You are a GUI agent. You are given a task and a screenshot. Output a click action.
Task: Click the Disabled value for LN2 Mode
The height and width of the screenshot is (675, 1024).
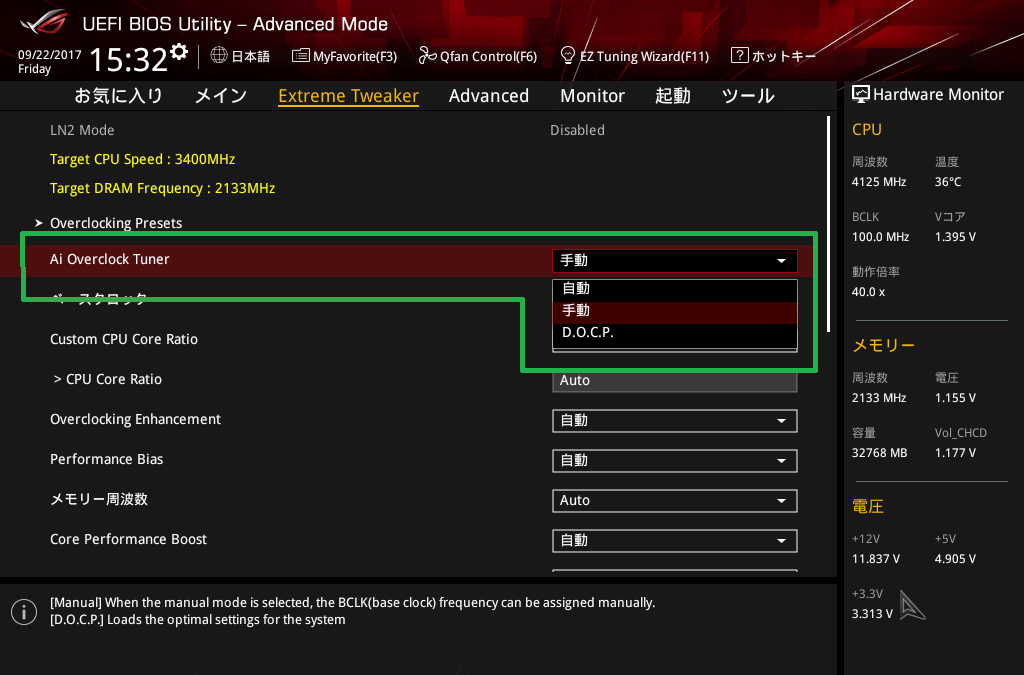coord(577,130)
